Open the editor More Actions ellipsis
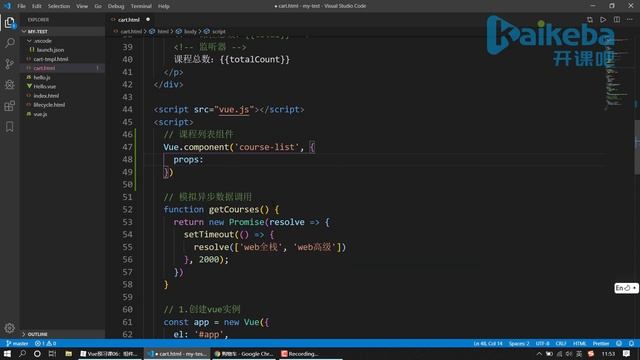Image resolution: width=640 pixels, height=360 pixels. pos(630,20)
